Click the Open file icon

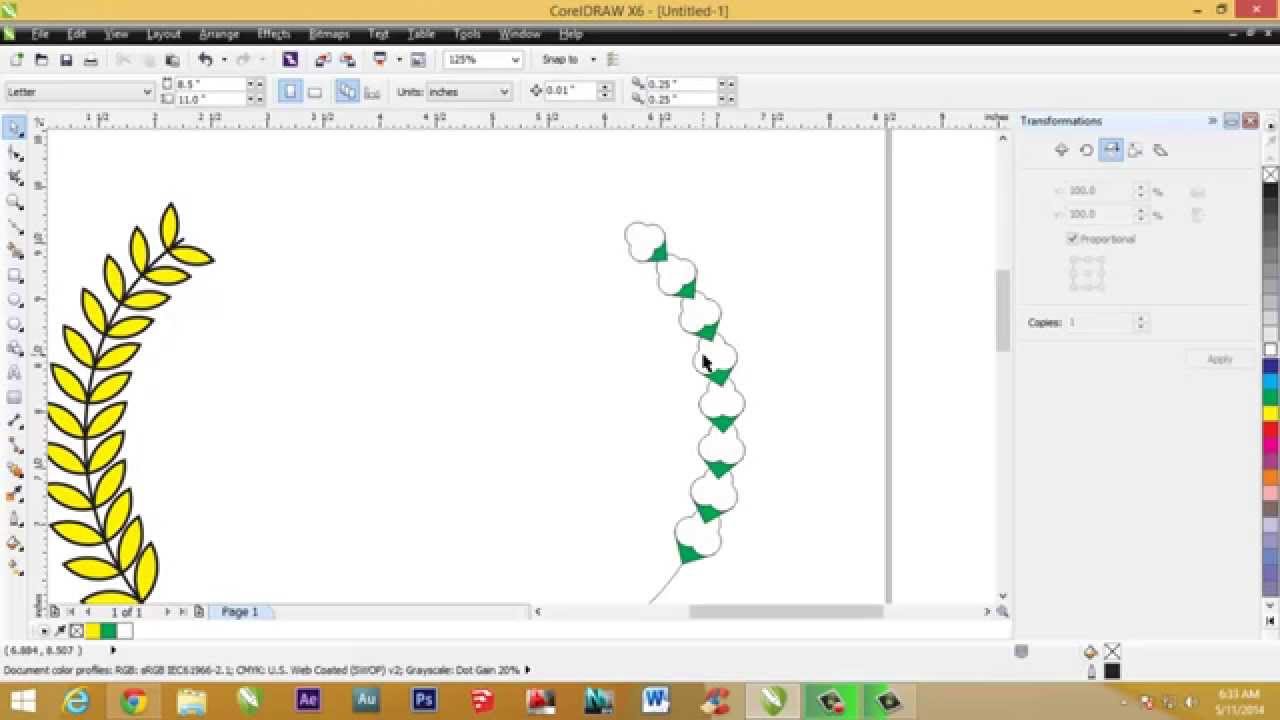coord(41,60)
